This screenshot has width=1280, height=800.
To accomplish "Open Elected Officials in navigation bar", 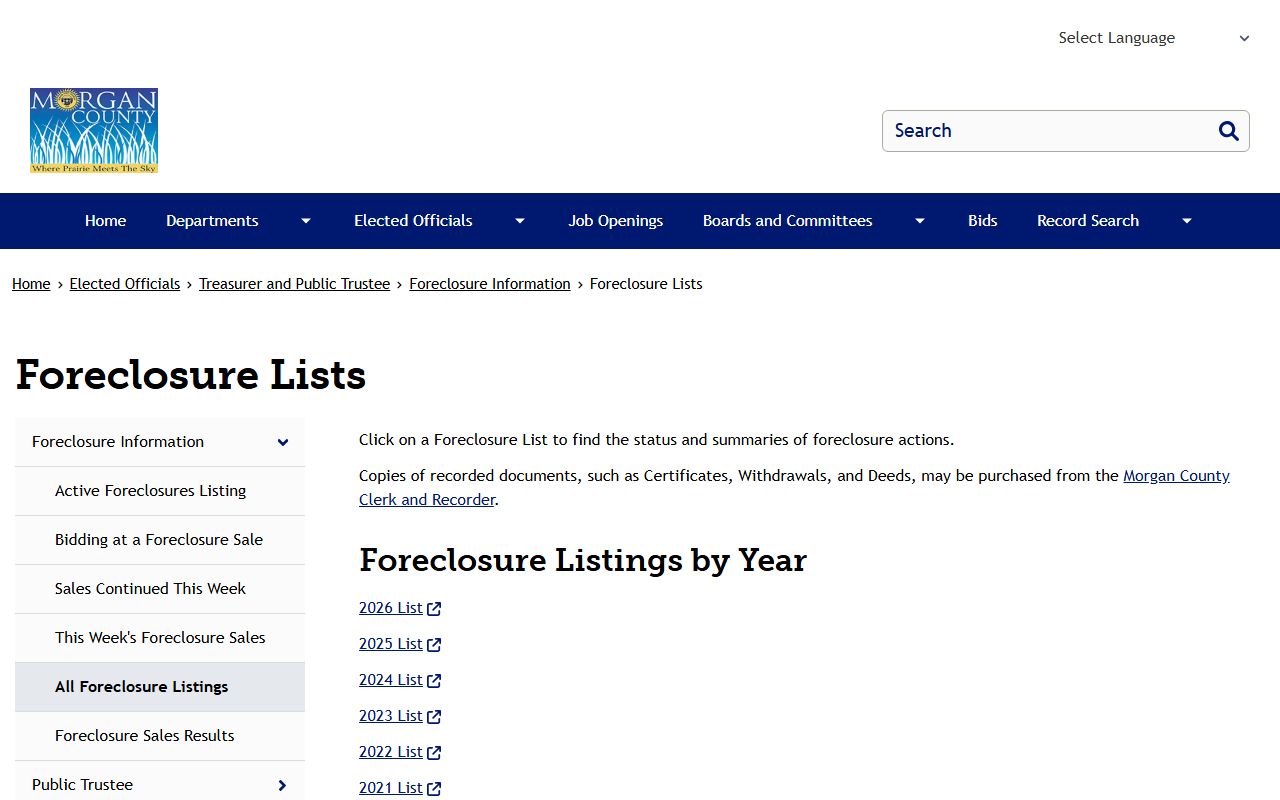I will pos(413,221).
